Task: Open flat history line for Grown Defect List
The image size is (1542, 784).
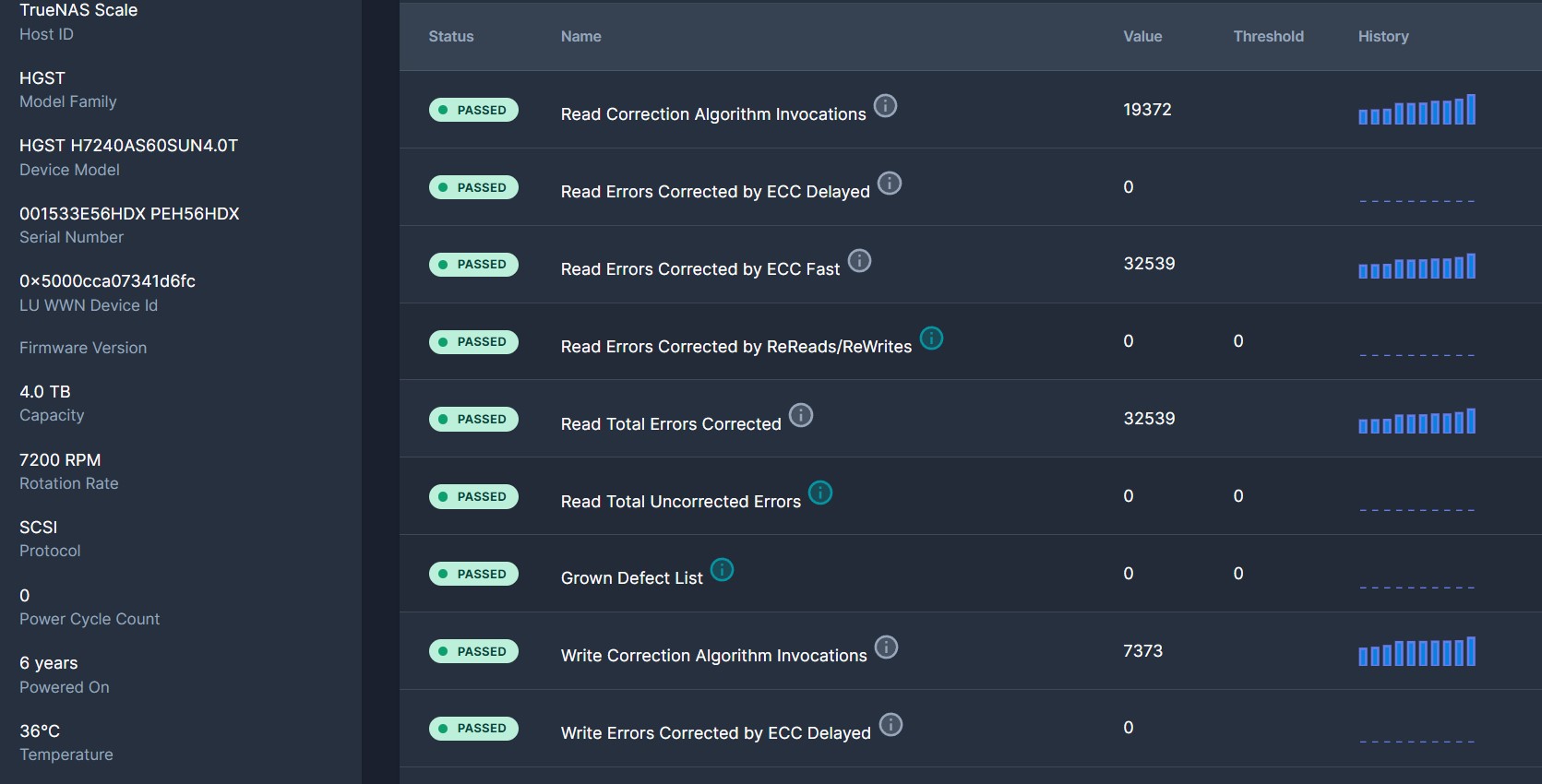Action: click(1416, 588)
